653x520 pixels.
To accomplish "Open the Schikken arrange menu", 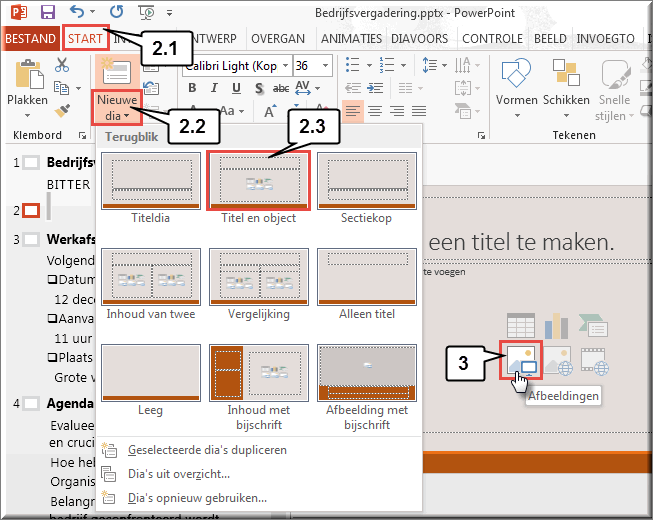I will (566, 88).
